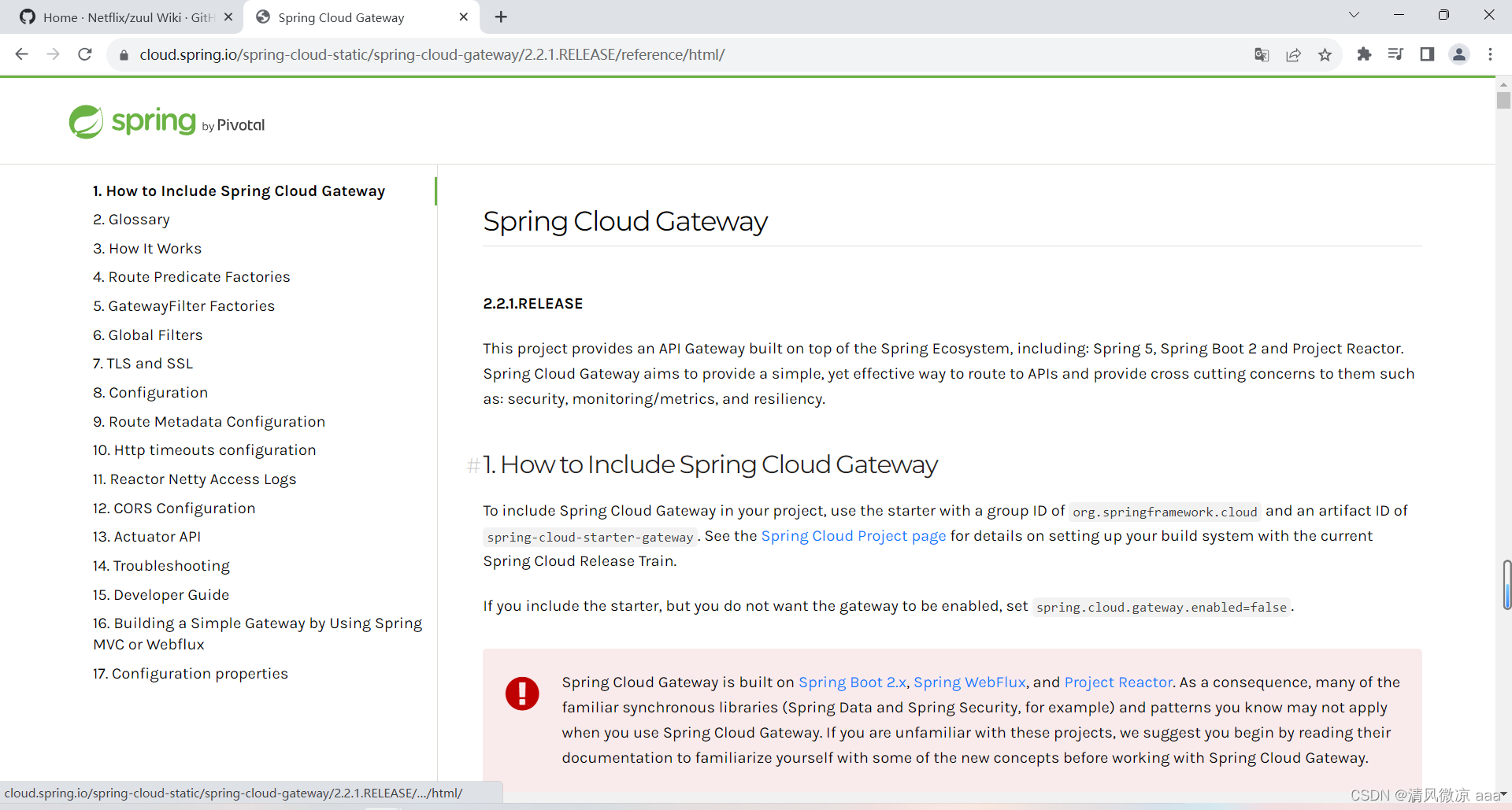
Task: Go to '3. How It Works'
Action: pos(147,249)
